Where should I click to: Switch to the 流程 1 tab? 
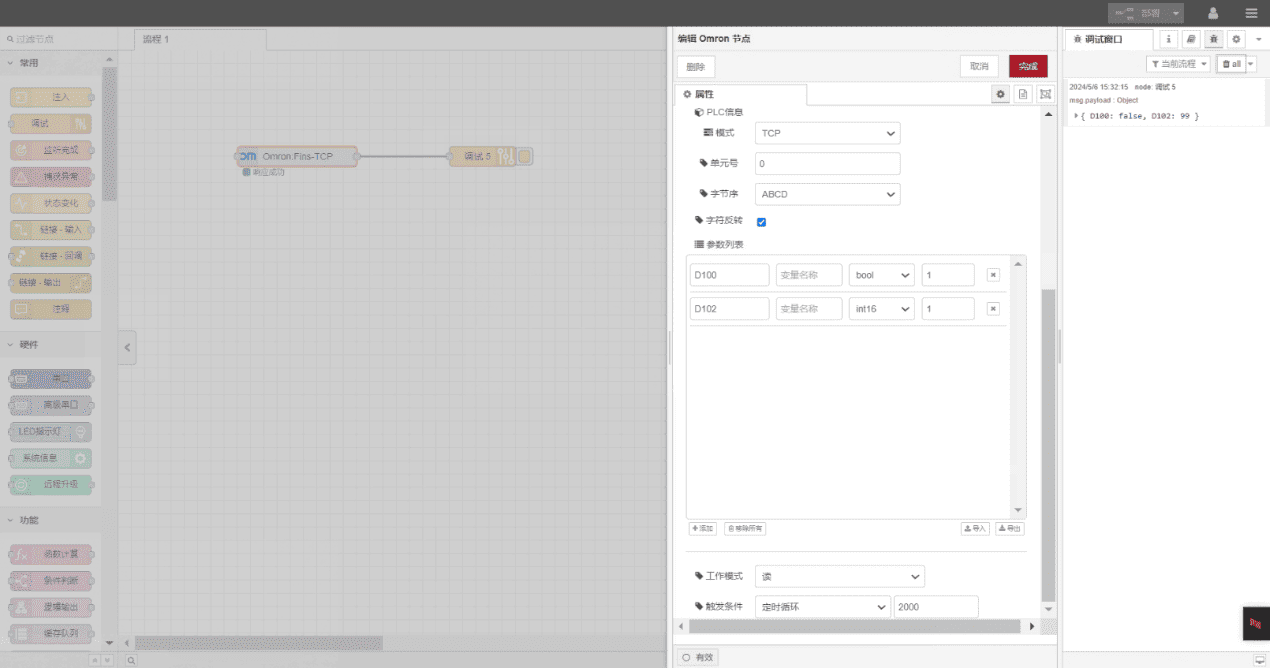[x=156, y=38]
